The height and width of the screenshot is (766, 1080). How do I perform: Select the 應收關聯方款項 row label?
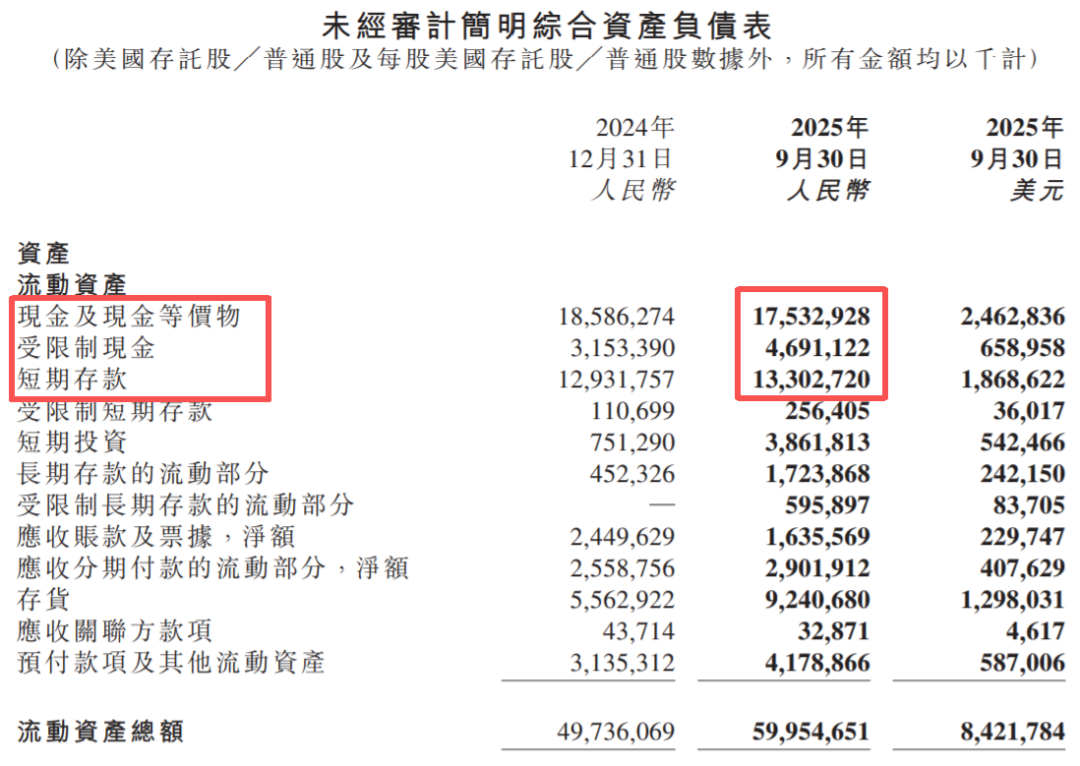click(x=114, y=631)
